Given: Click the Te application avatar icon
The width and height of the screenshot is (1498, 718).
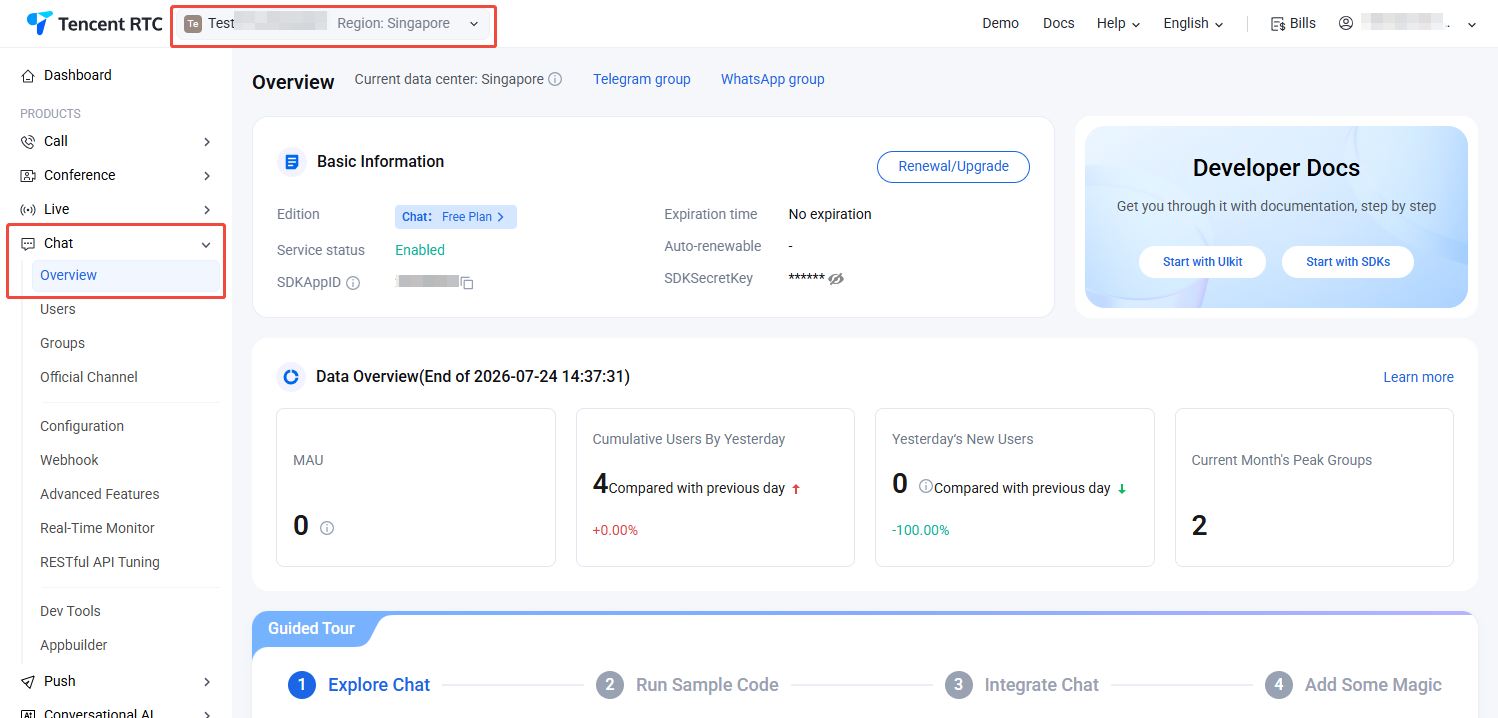Looking at the screenshot, I should pos(193,23).
